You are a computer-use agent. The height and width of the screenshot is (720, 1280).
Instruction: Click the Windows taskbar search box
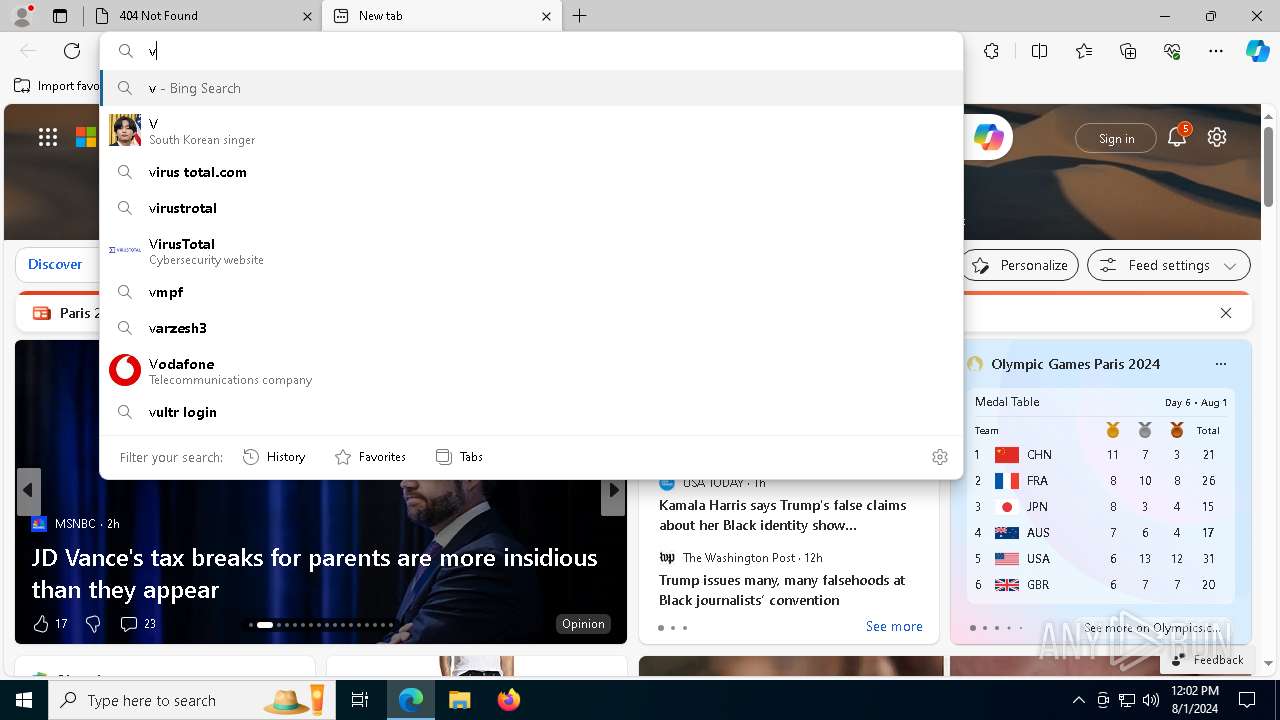[191, 700]
